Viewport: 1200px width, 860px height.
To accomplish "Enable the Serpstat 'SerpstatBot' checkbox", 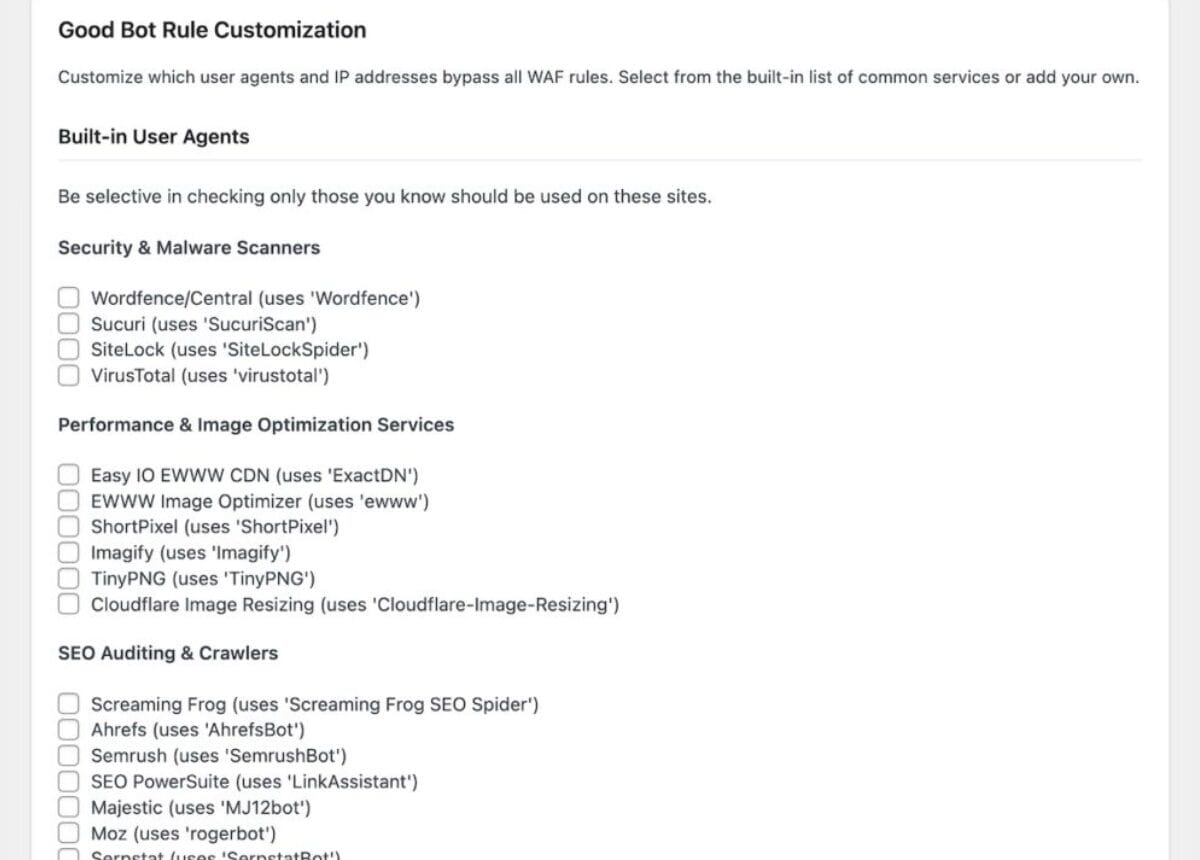I will pyautogui.click(x=68, y=857).
